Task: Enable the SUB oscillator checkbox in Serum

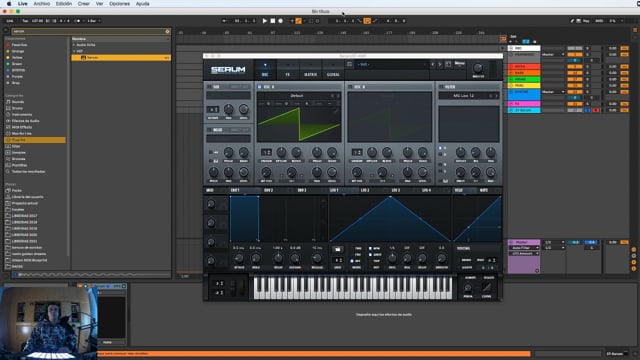Action: click(x=209, y=87)
